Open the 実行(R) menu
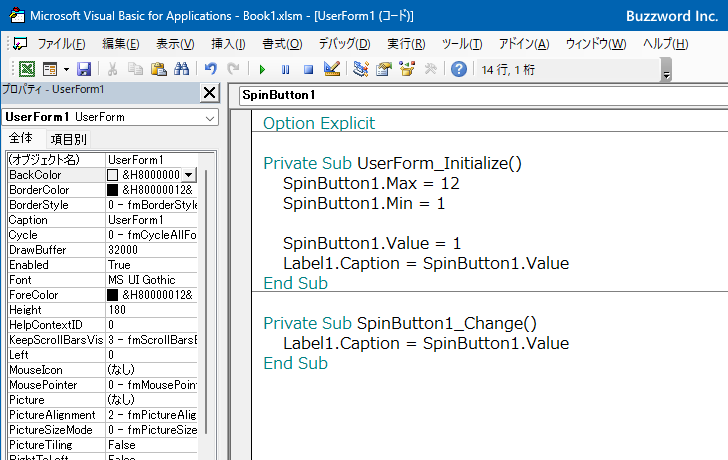The image size is (728, 460). coord(406,44)
